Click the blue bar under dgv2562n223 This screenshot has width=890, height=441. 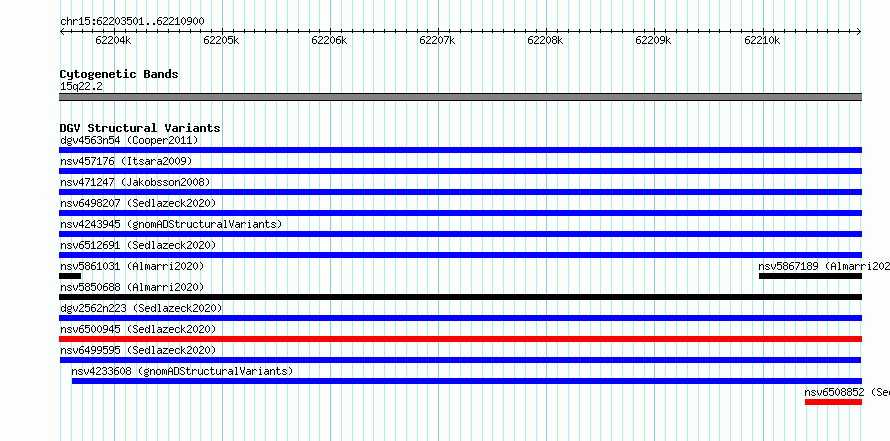point(460,318)
